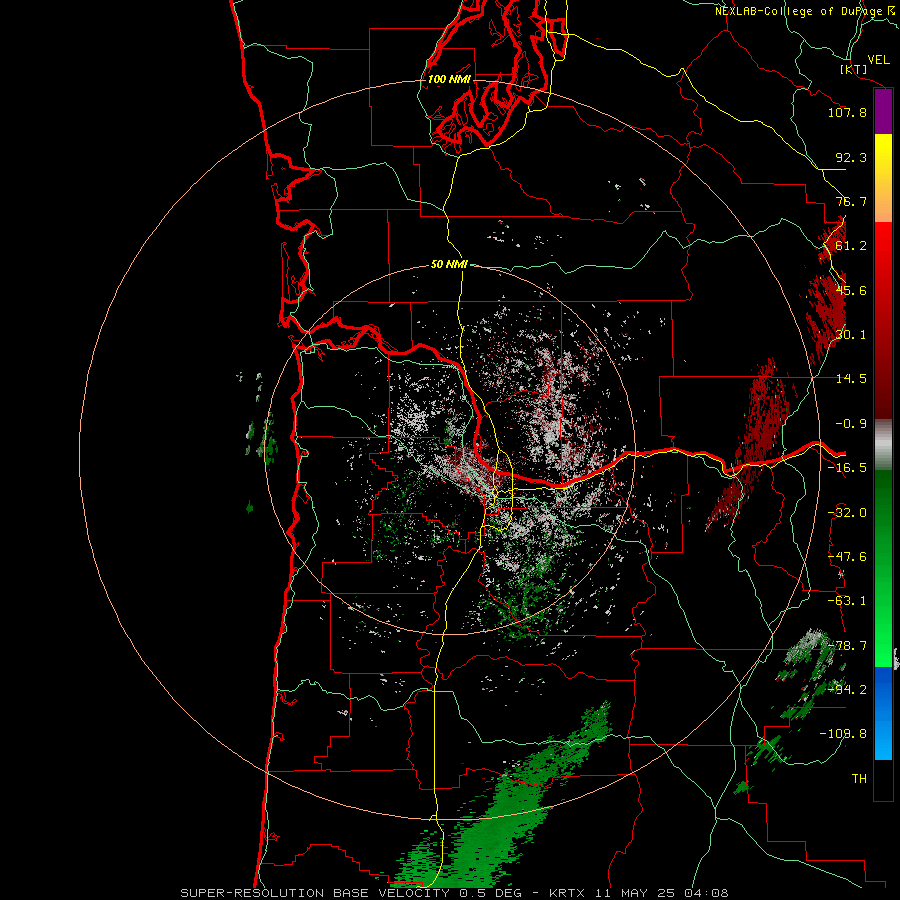Select the -0.9 velocity scale value
The width and height of the screenshot is (900, 900).
pyautogui.click(x=851, y=424)
